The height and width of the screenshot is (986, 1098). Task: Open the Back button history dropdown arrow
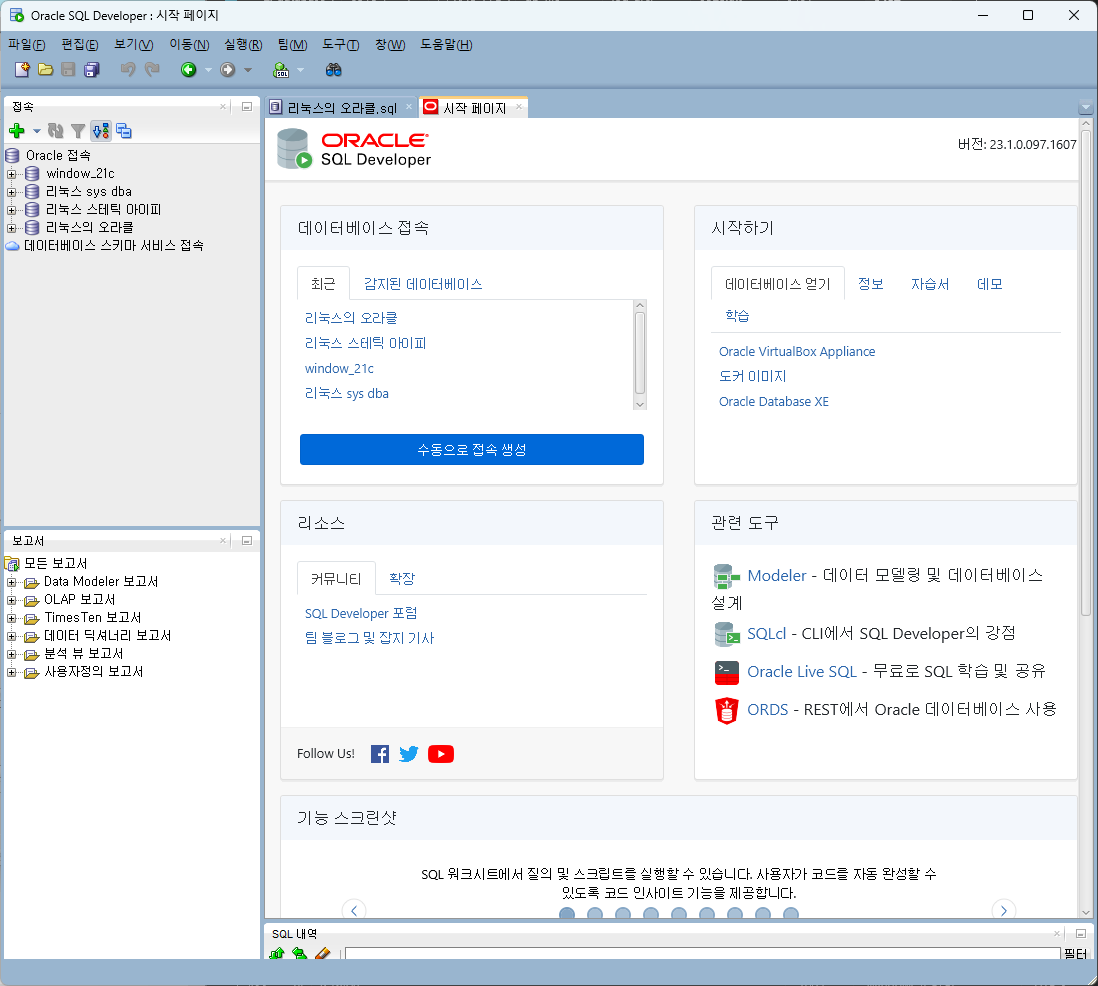[x=208, y=69]
